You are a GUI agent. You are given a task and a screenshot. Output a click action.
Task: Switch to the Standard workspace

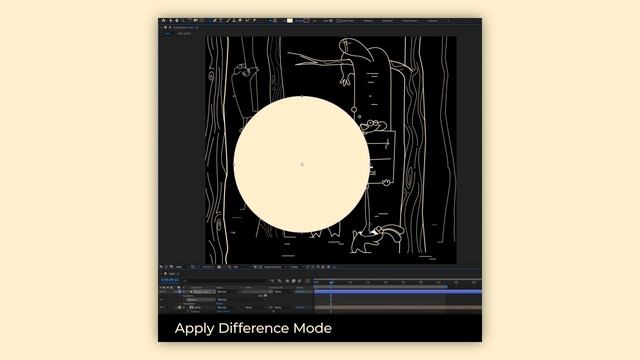[387, 21]
